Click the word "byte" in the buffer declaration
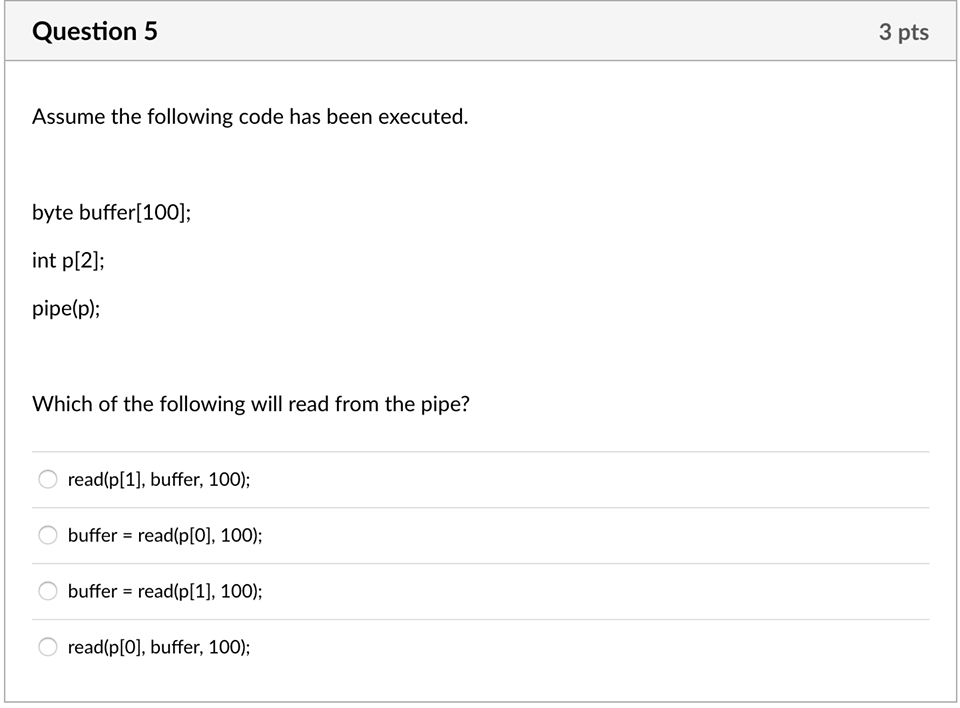This screenshot has width=960, height=708. coord(53,213)
